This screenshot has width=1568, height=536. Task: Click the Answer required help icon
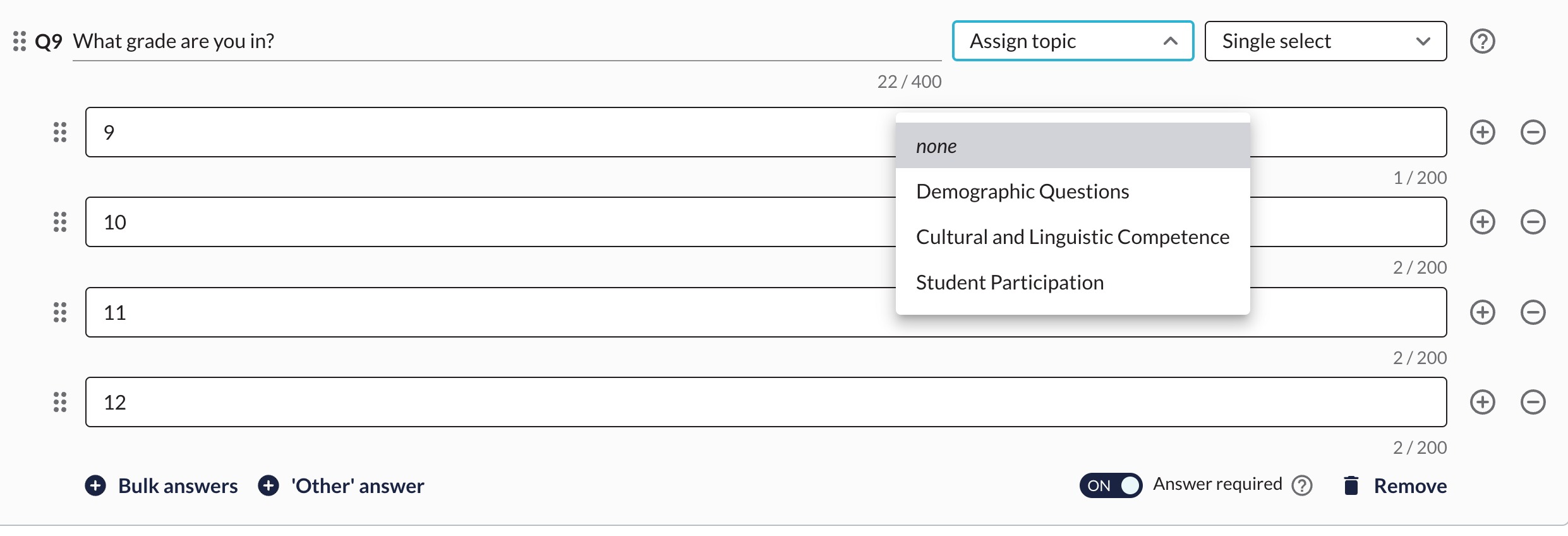[1302, 485]
